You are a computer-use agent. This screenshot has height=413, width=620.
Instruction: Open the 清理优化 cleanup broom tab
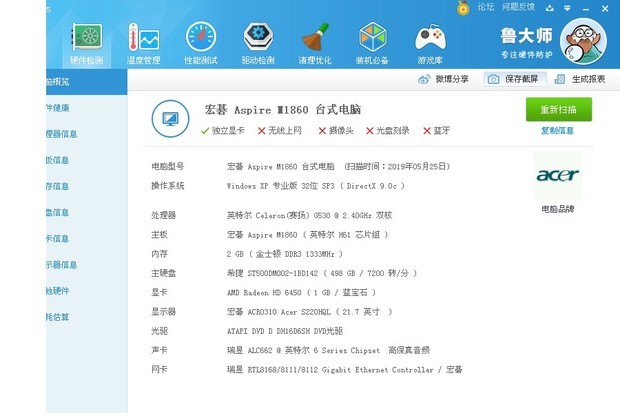pos(315,44)
